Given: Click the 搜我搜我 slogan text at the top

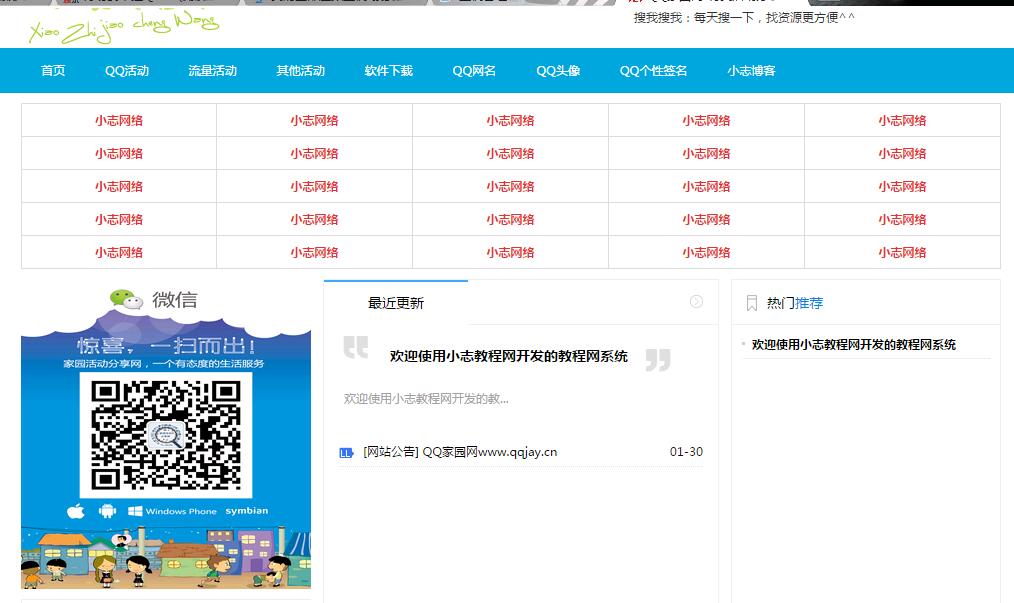Looking at the screenshot, I should (744, 17).
